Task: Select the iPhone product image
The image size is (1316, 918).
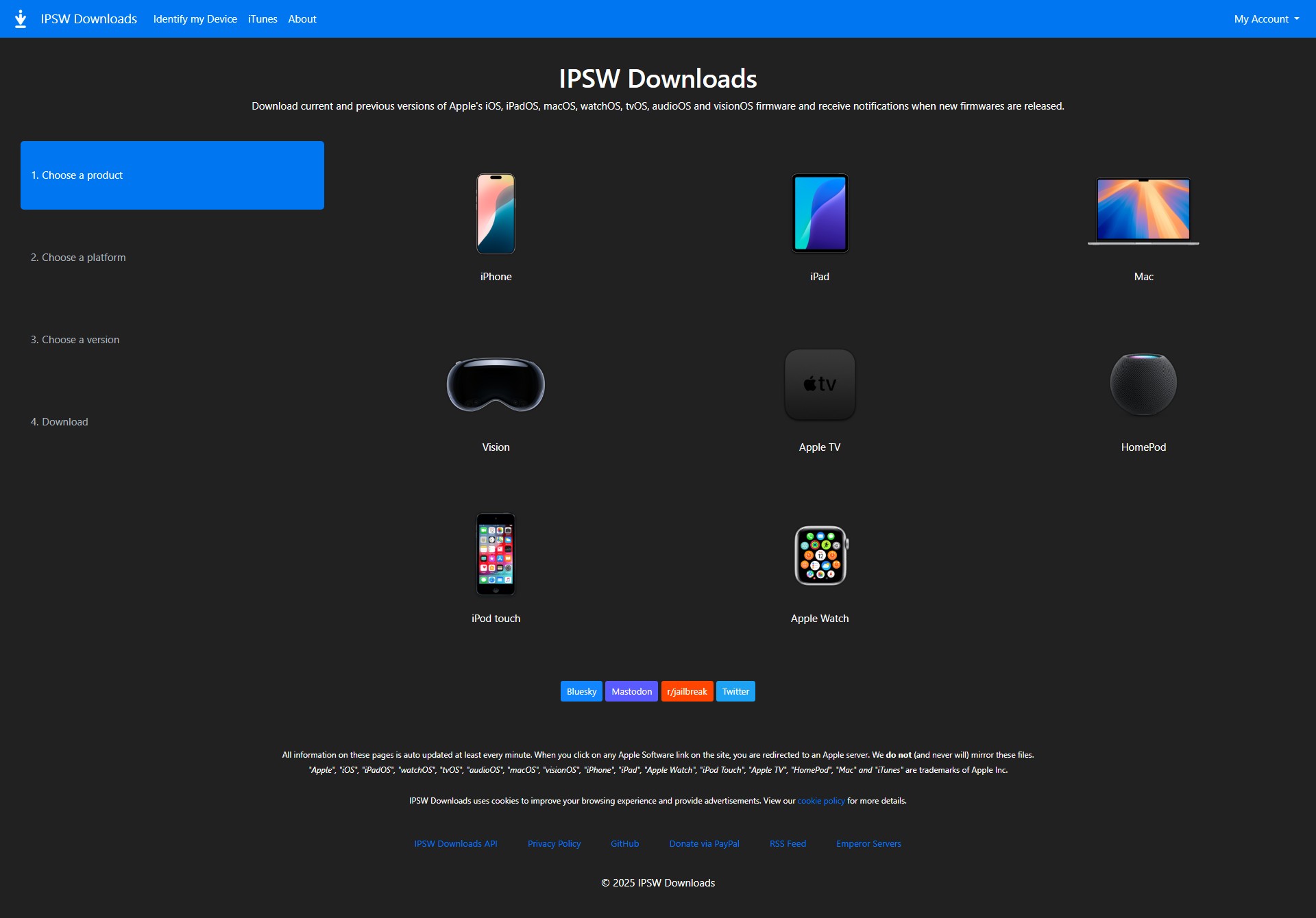Action: [496, 214]
